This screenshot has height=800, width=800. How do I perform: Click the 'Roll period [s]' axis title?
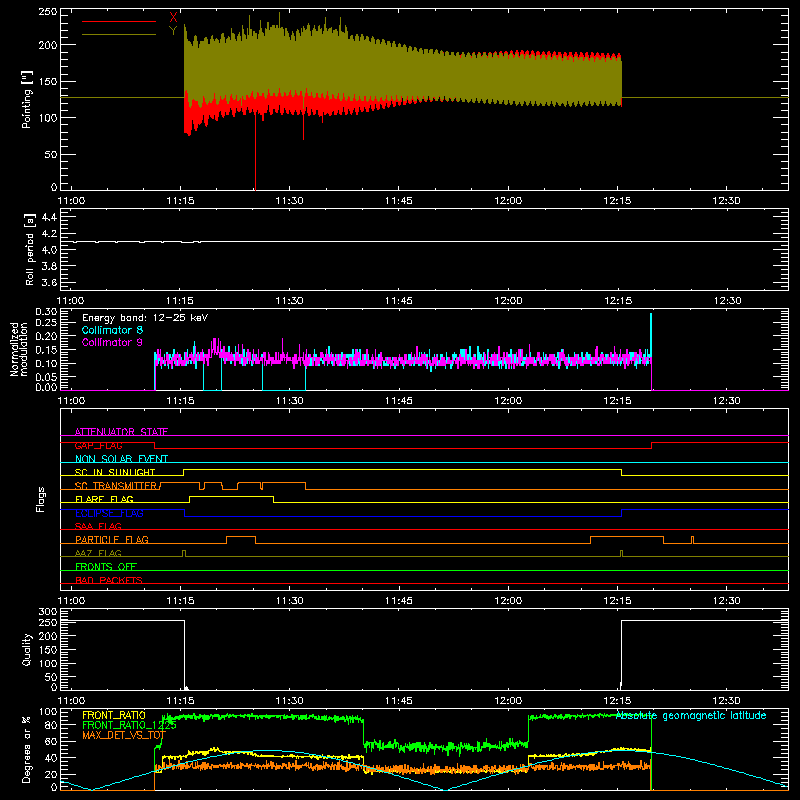[29, 249]
